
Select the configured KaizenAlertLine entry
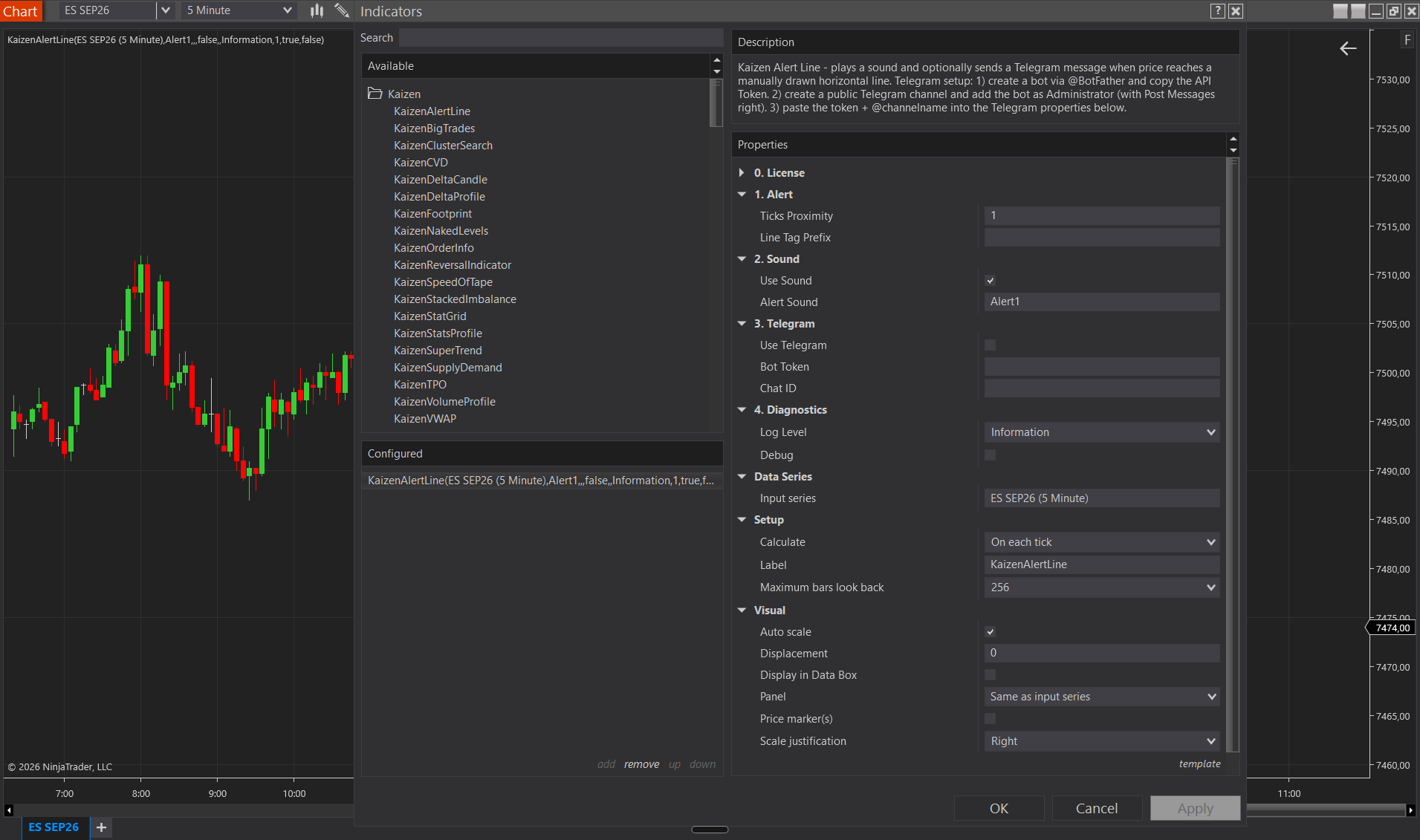point(541,481)
